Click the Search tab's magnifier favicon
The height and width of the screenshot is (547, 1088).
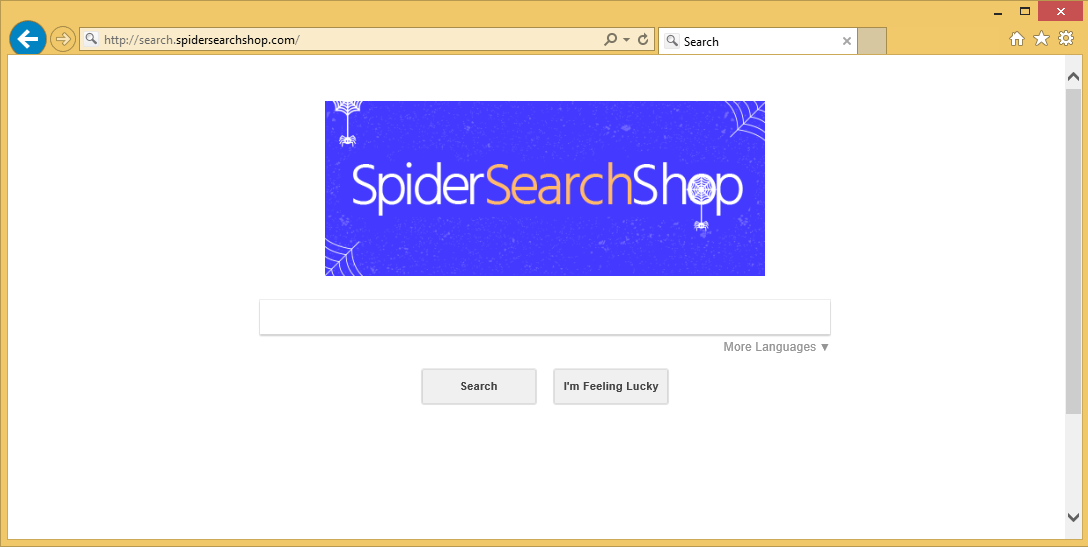(x=671, y=41)
